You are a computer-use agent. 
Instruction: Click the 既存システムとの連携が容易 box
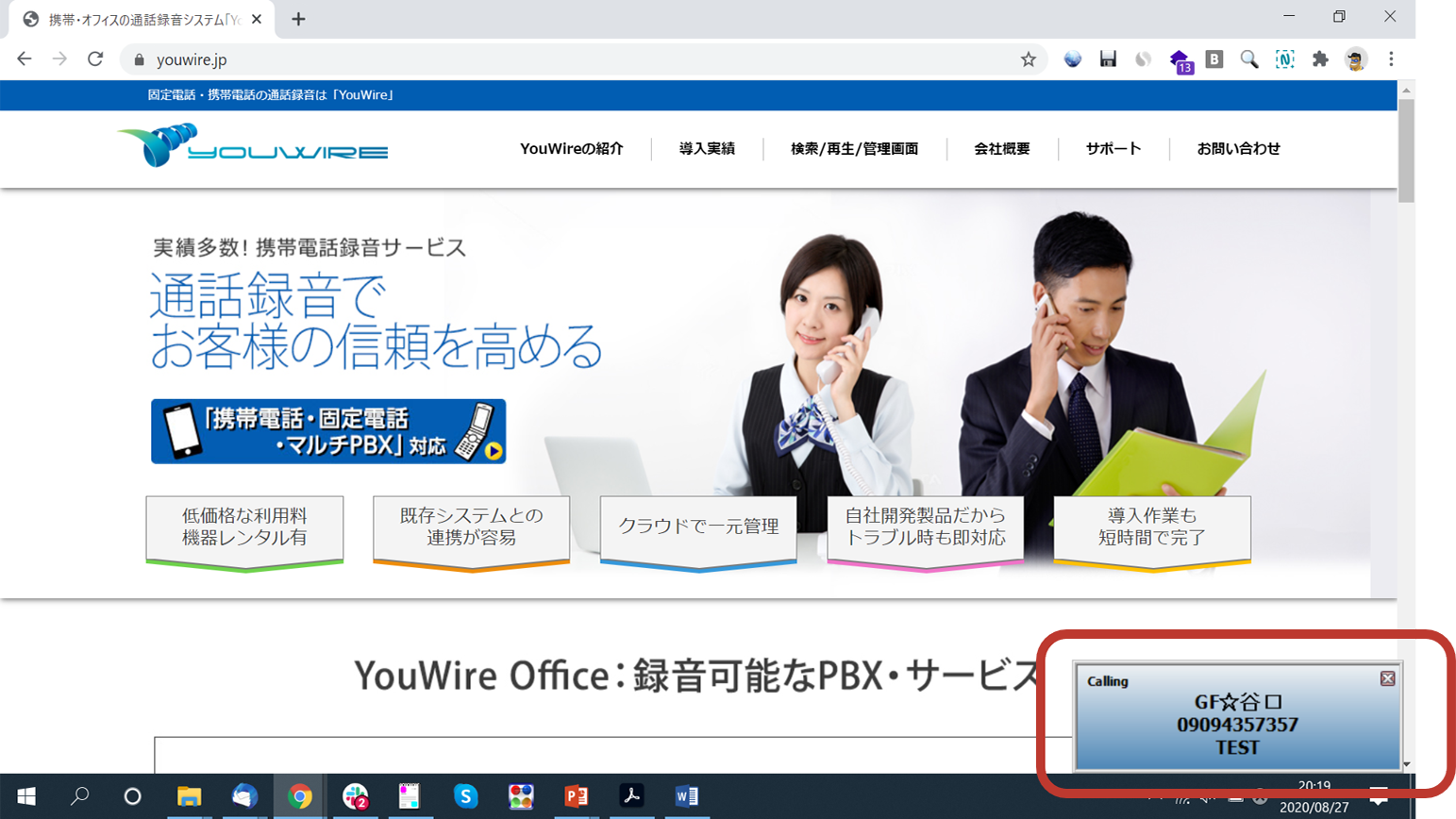click(472, 532)
